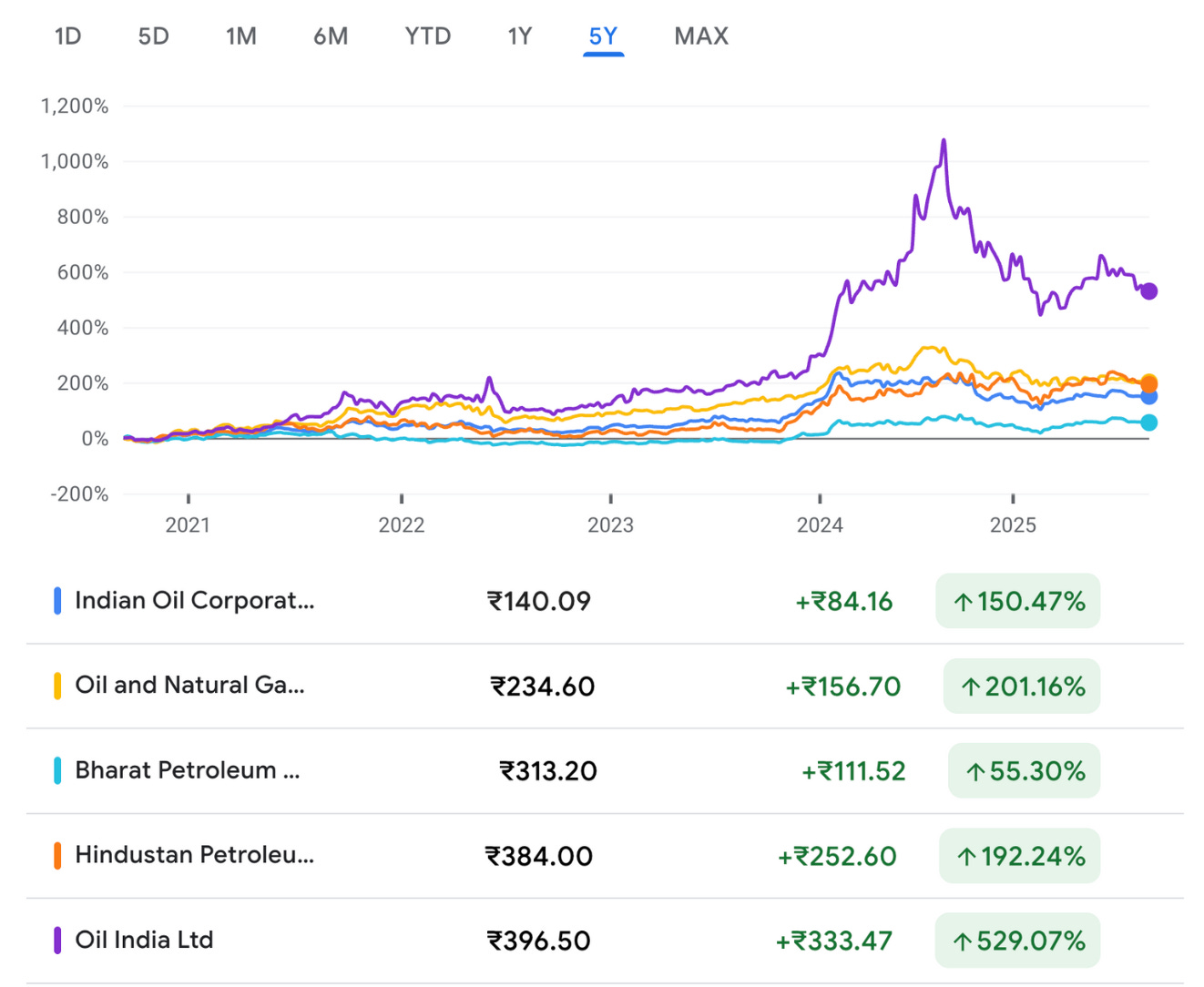1204x987 pixels.
Task: Click the 400% y-axis label
Action: (x=83, y=328)
